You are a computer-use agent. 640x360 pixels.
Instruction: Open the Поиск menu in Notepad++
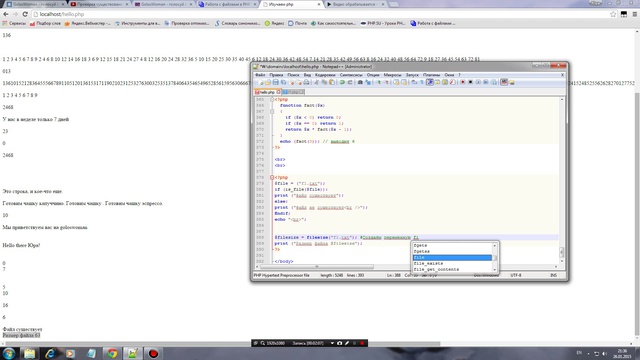pyautogui.click(x=293, y=75)
